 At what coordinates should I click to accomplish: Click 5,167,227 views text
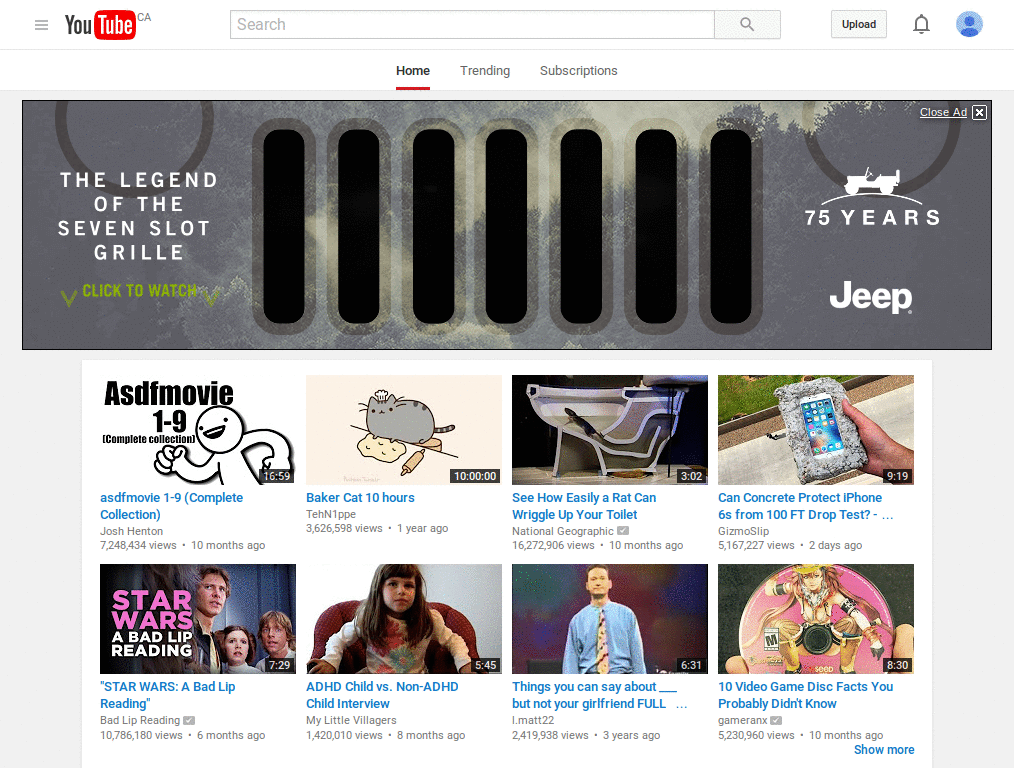756,545
